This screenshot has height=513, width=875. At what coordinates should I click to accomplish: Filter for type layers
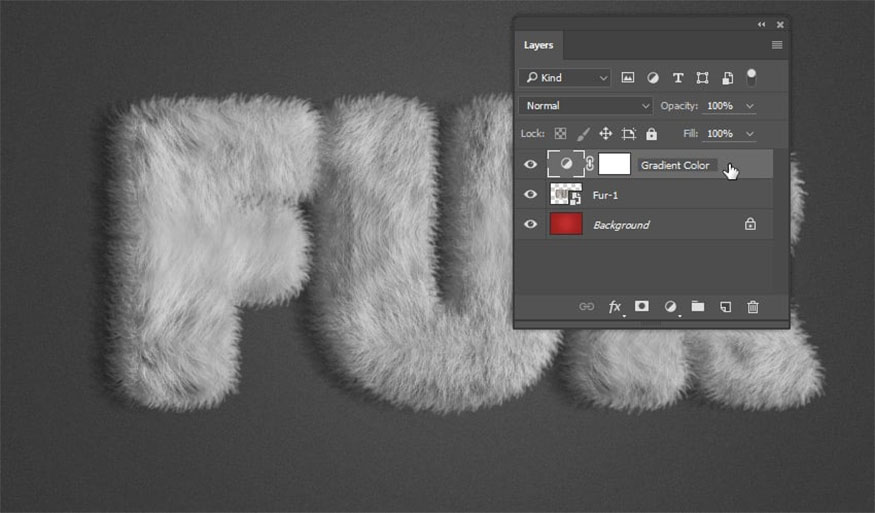click(x=678, y=78)
